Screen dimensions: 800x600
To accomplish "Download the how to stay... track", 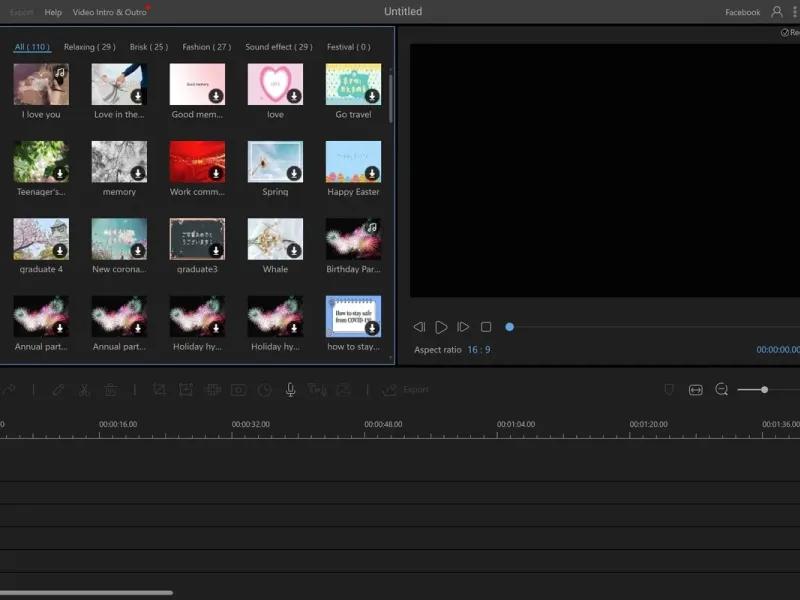I will [x=372, y=328].
